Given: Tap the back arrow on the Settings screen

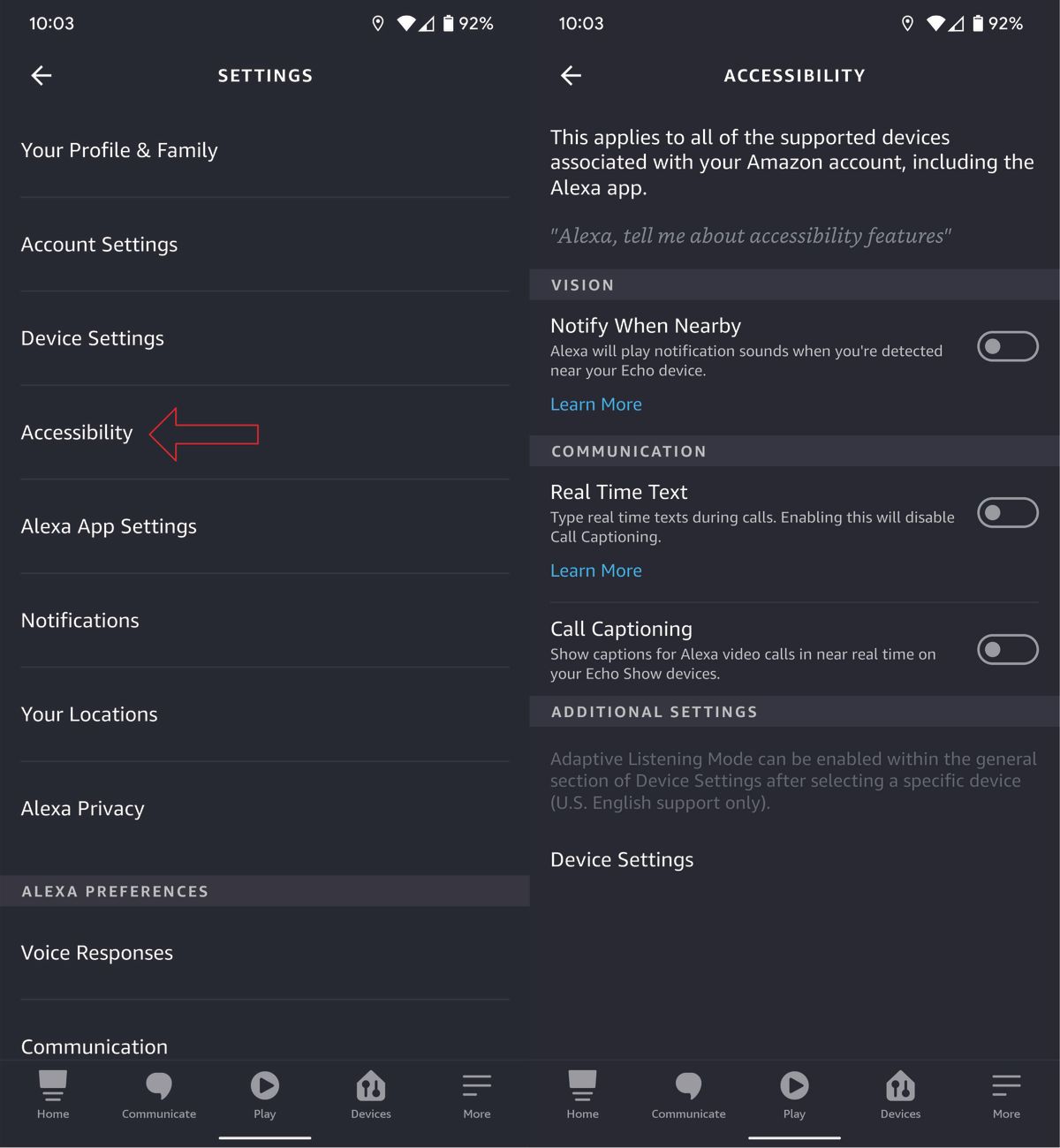Looking at the screenshot, I should click(x=41, y=75).
